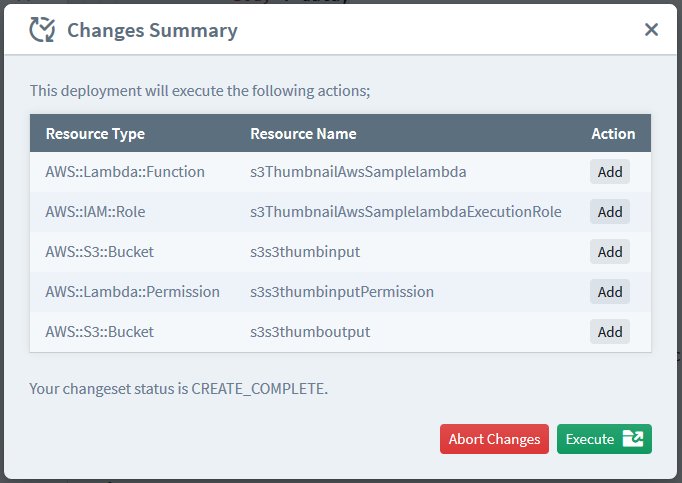Viewport: 682px width, 483px height.
Task: Click Add badge for s3ThumbnailAwsSamplelambda
Action: (610, 172)
